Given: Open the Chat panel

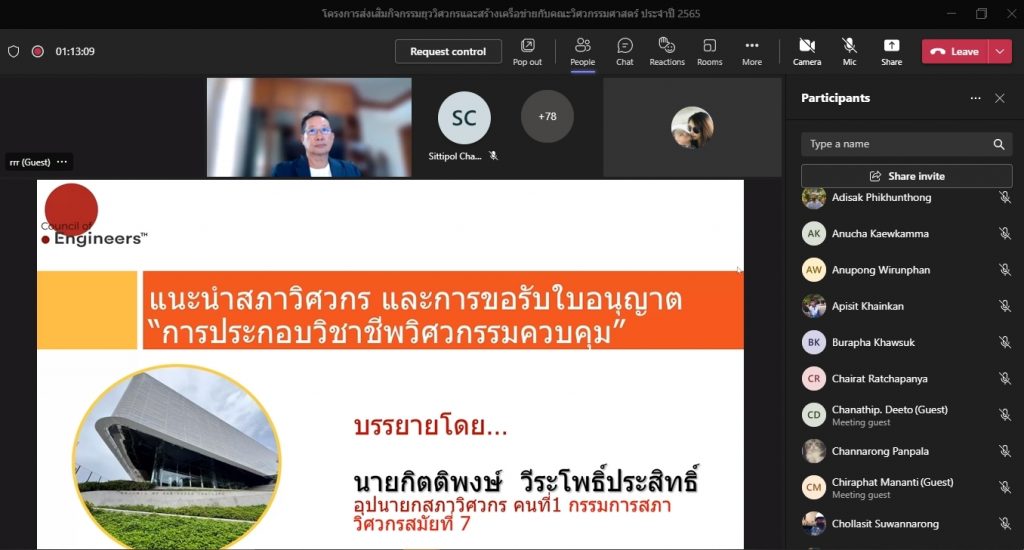Looking at the screenshot, I should click(x=624, y=51).
